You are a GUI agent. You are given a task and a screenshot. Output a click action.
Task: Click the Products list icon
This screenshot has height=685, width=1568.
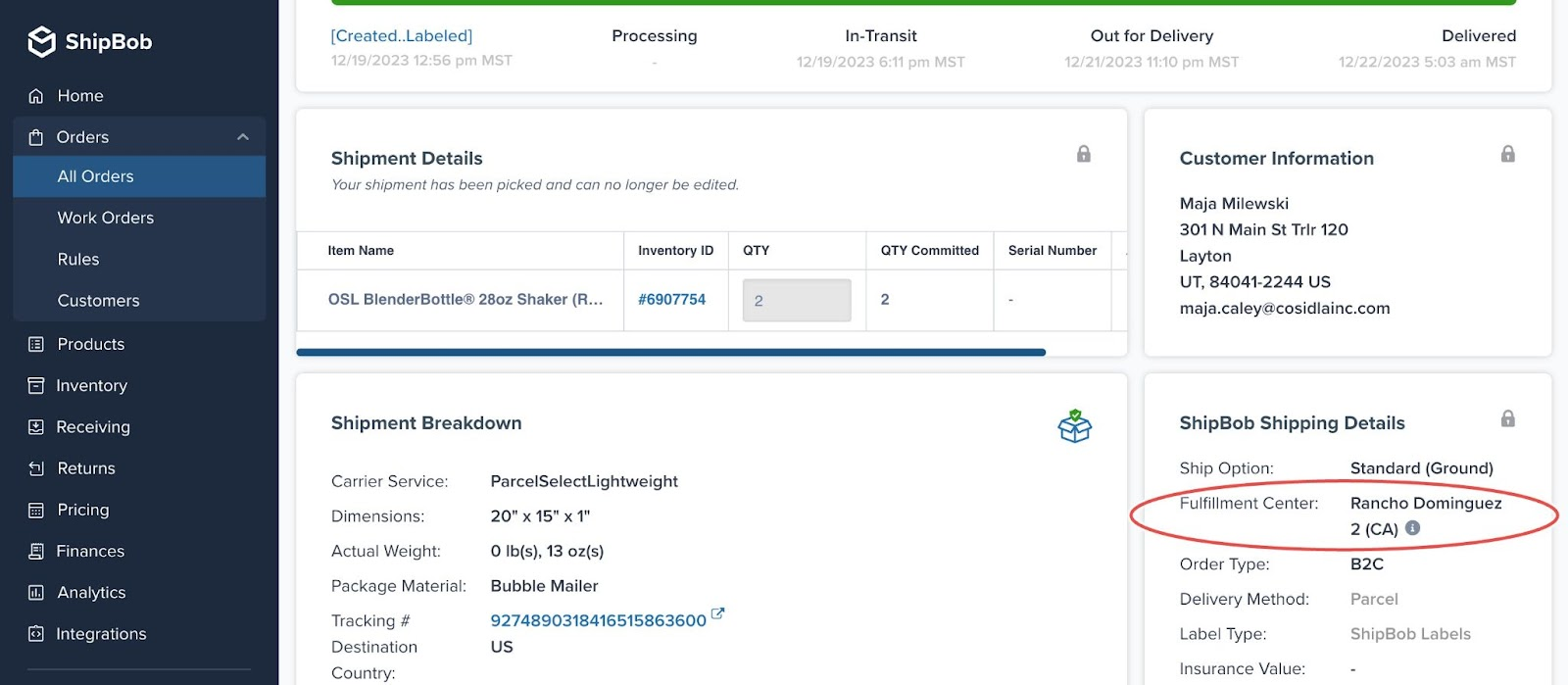[x=36, y=344]
